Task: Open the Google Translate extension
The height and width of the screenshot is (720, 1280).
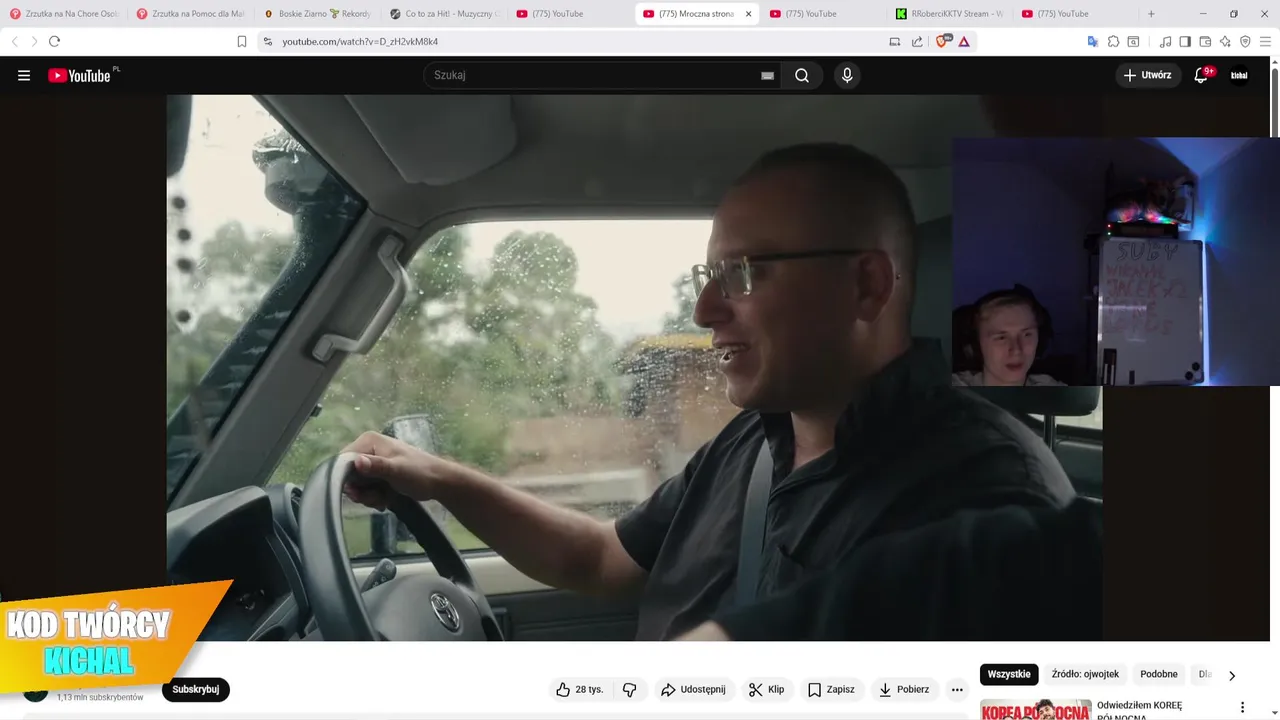Action: pyautogui.click(x=1093, y=41)
